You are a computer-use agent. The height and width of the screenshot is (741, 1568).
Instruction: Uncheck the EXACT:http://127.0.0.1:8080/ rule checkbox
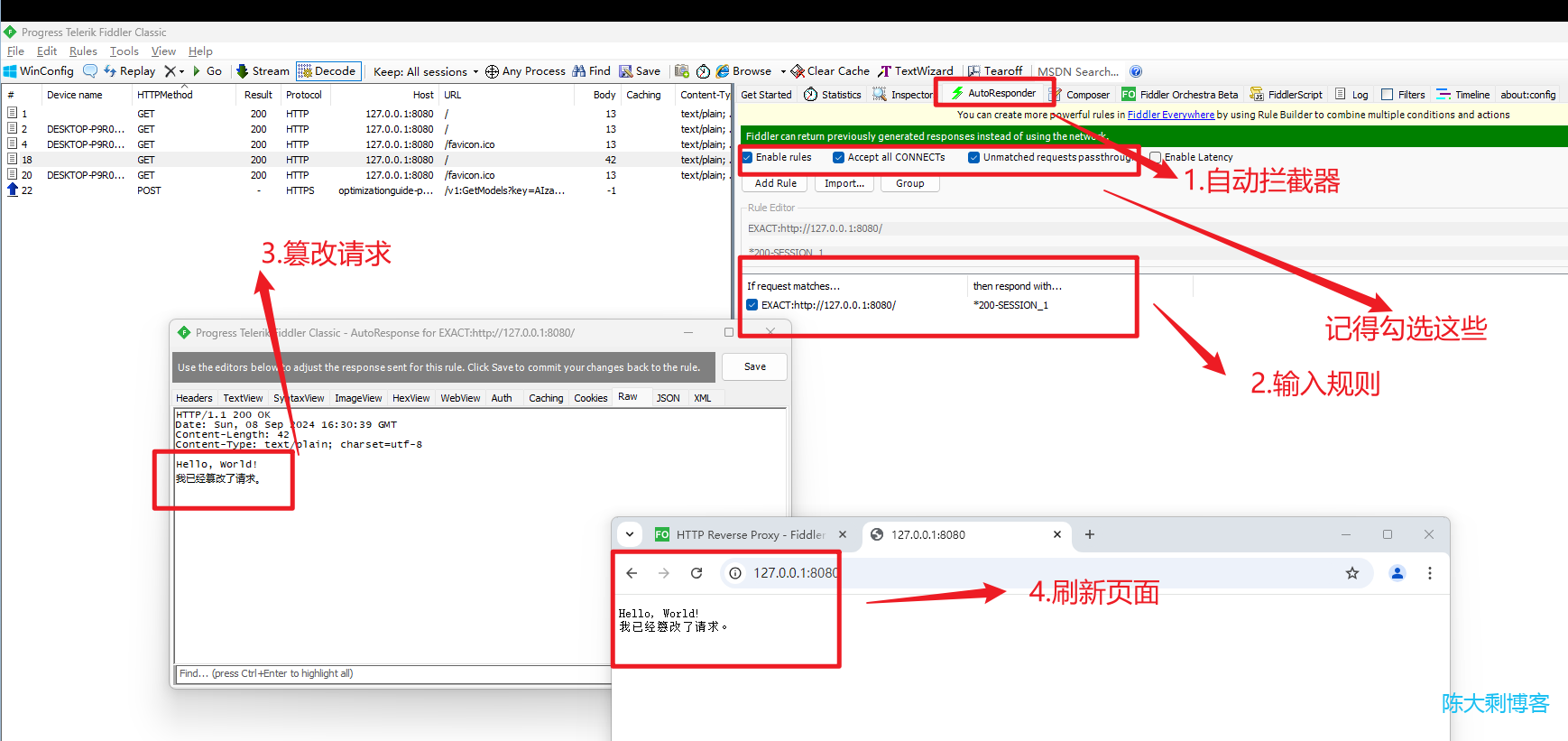click(752, 305)
